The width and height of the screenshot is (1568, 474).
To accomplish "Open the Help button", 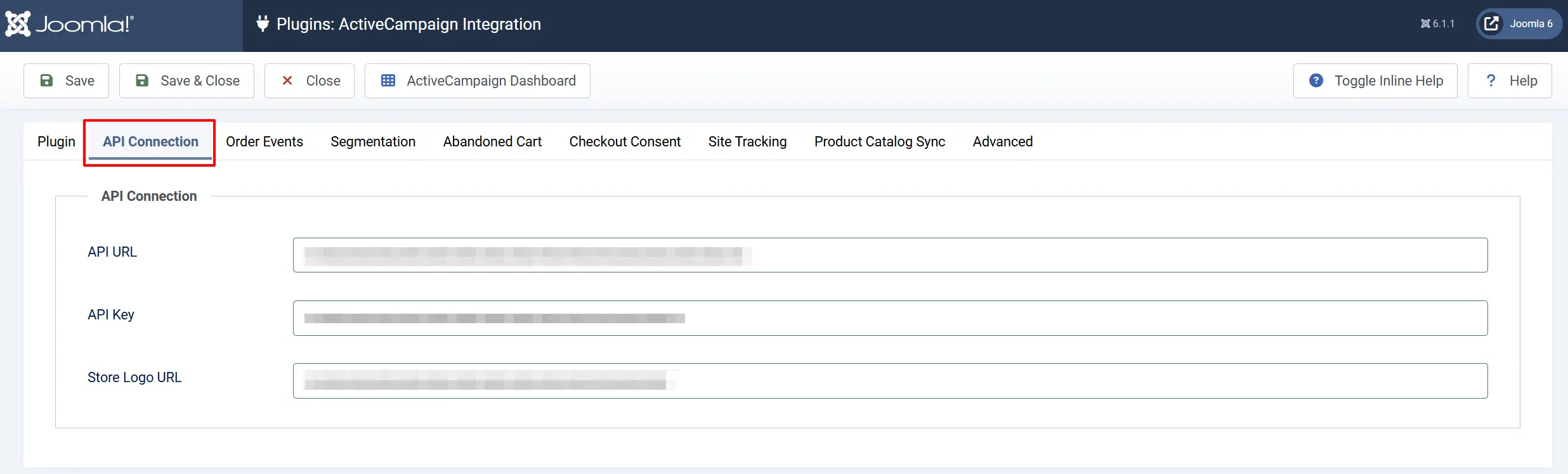I will [x=1510, y=80].
